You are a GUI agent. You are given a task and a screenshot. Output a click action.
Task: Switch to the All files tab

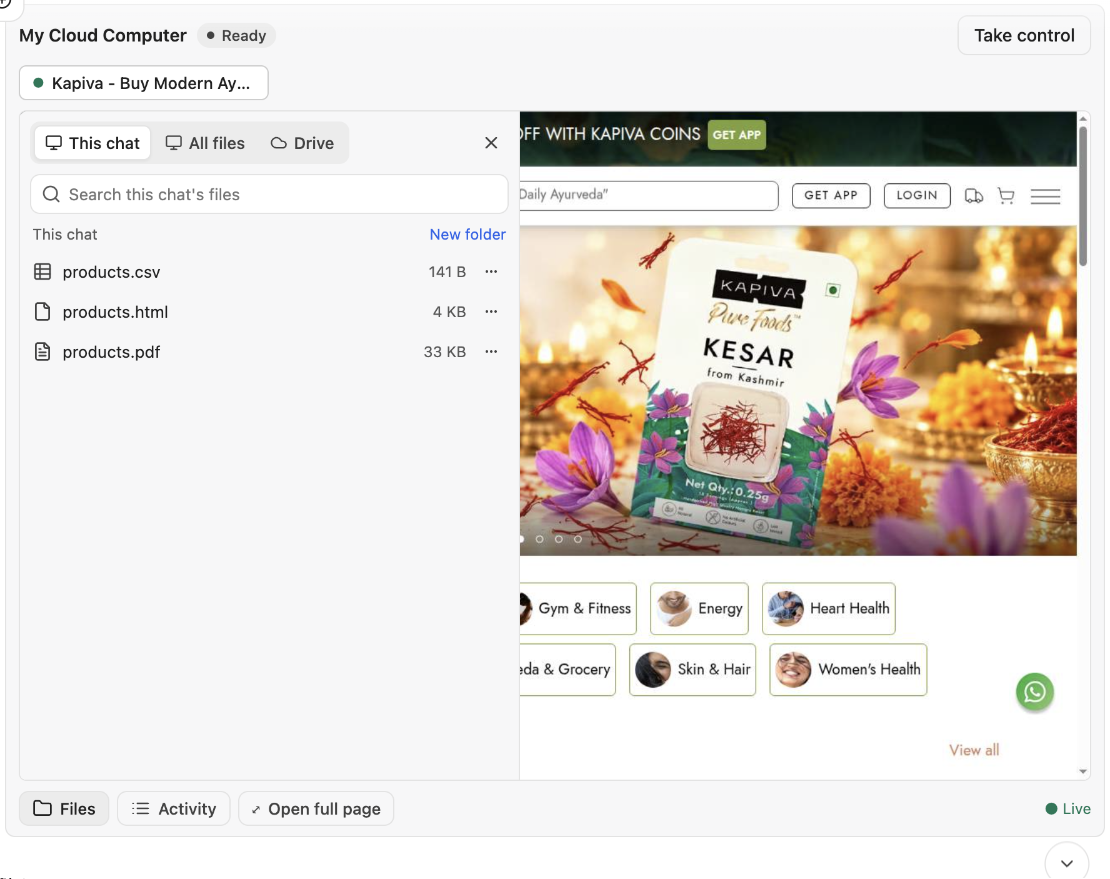[205, 143]
